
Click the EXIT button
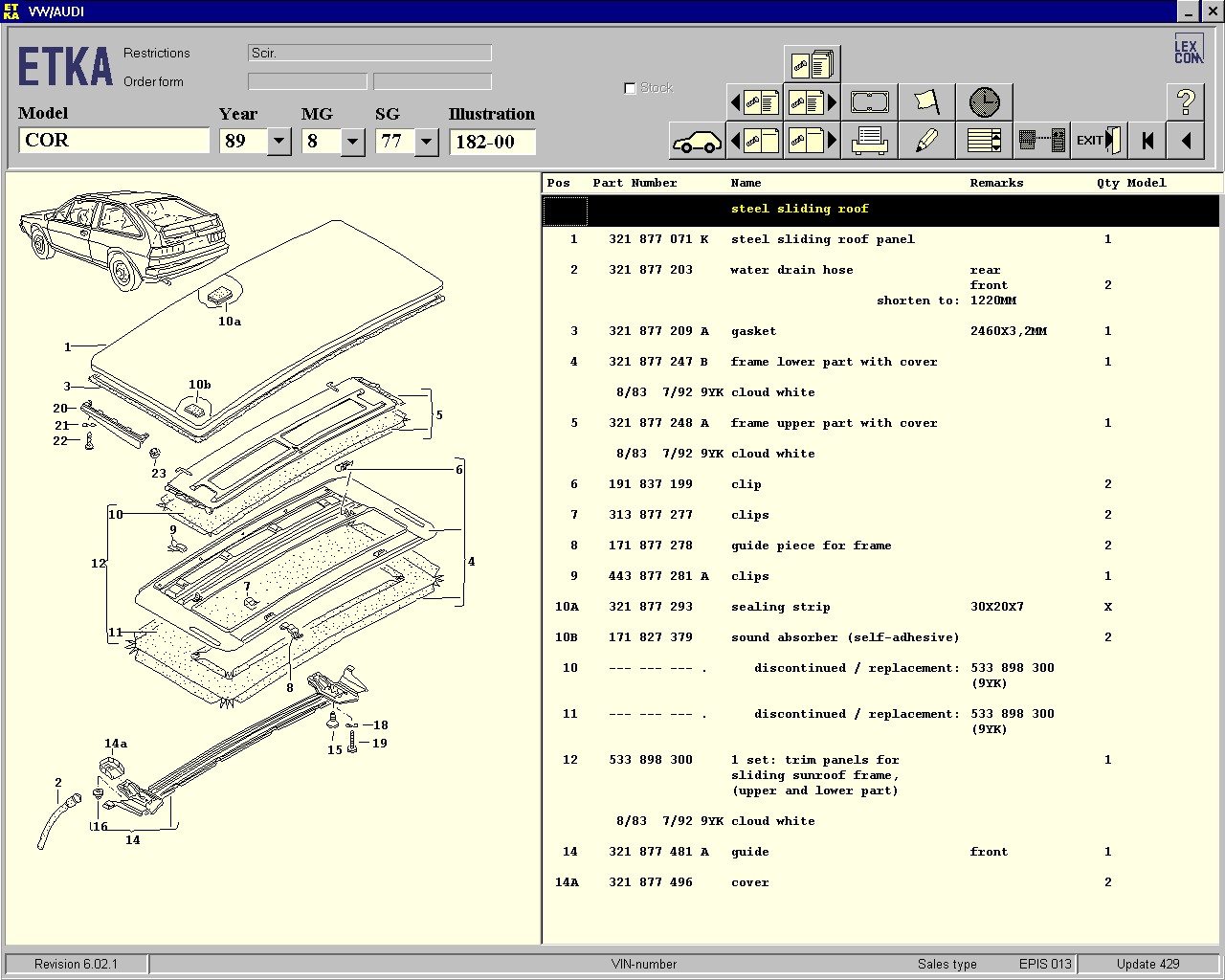[x=1098, y=142]
